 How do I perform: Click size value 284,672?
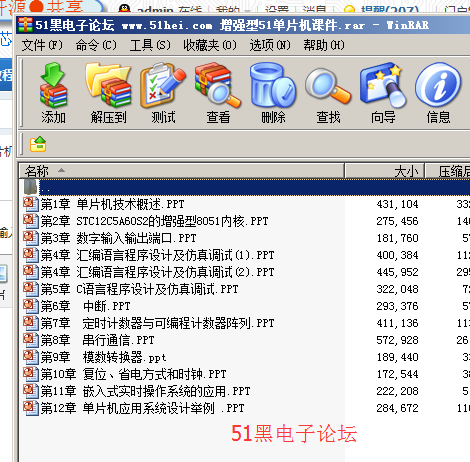[x=397, y=408]
